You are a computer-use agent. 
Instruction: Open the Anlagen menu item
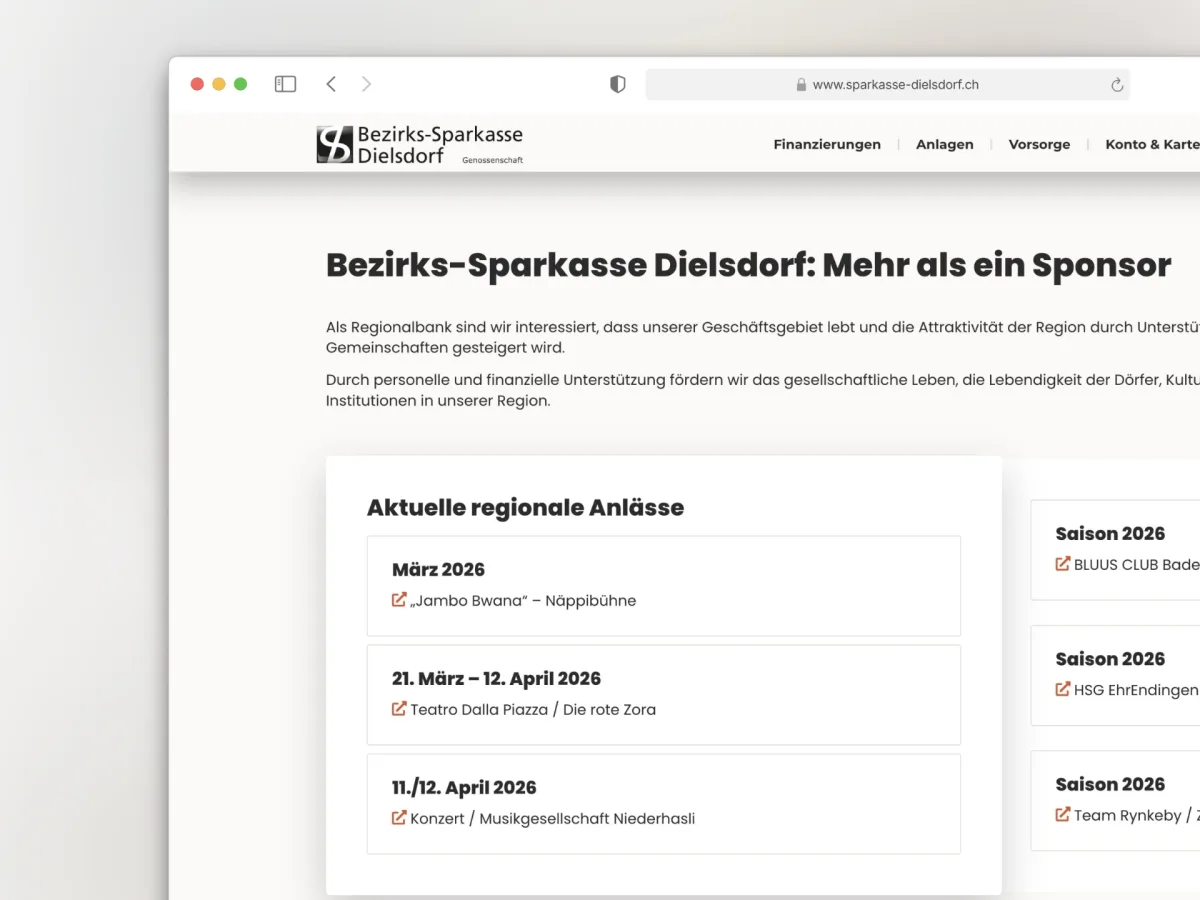[944, 144]
